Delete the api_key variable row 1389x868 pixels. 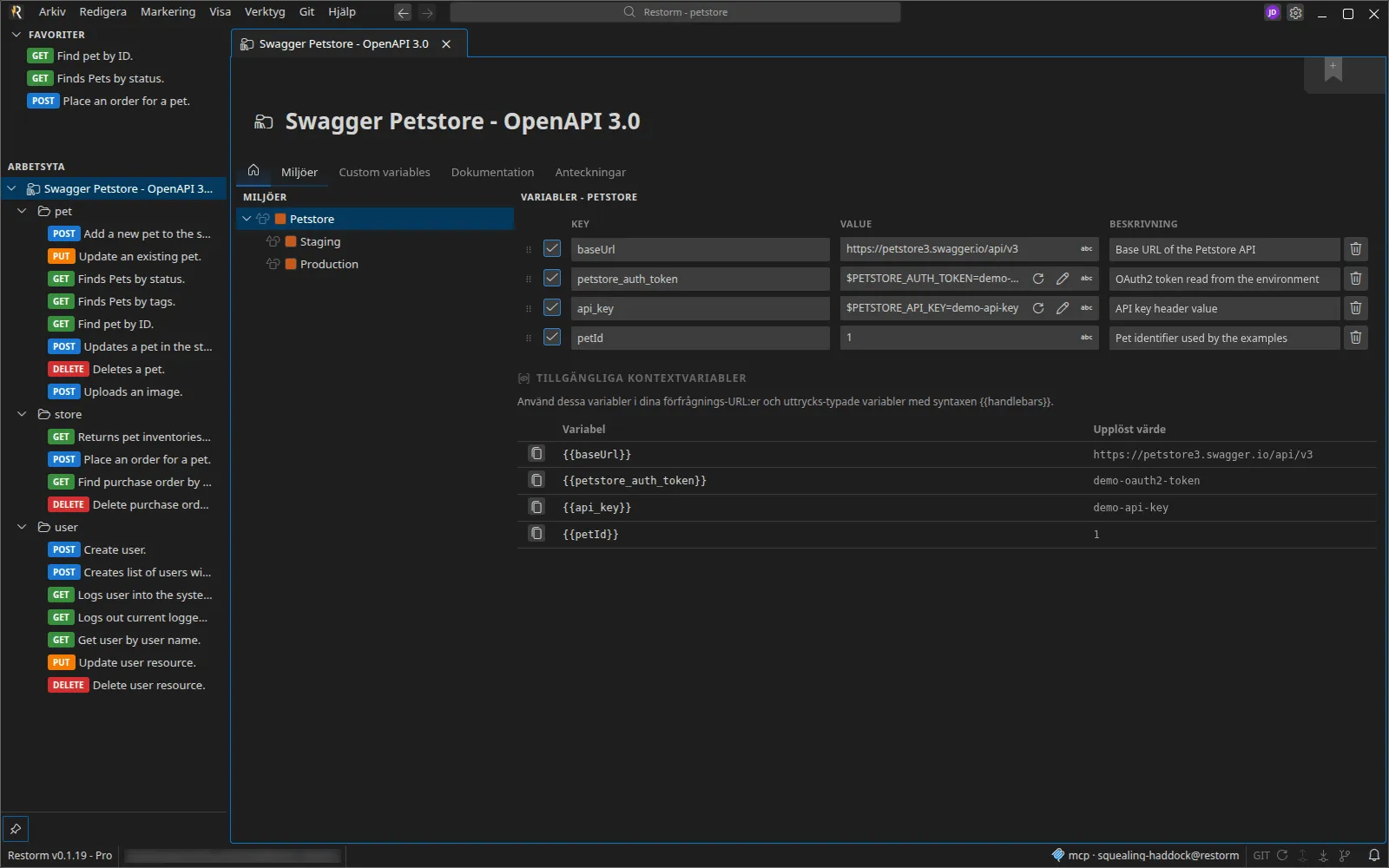1355,308
